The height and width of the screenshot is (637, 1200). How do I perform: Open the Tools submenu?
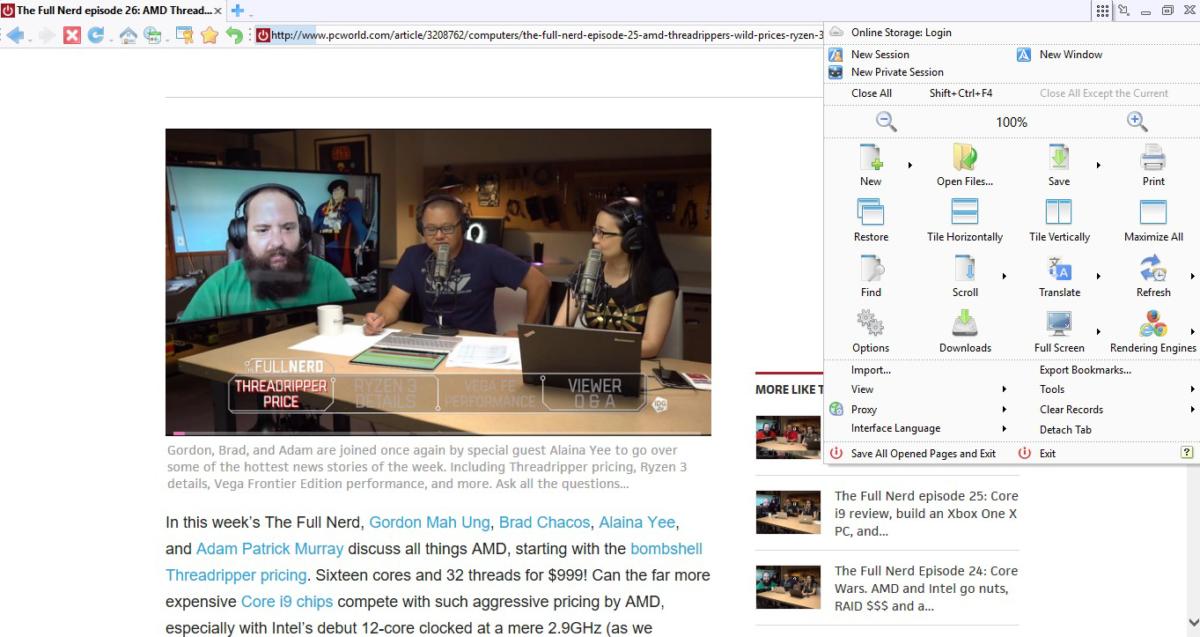(1052, 389)
